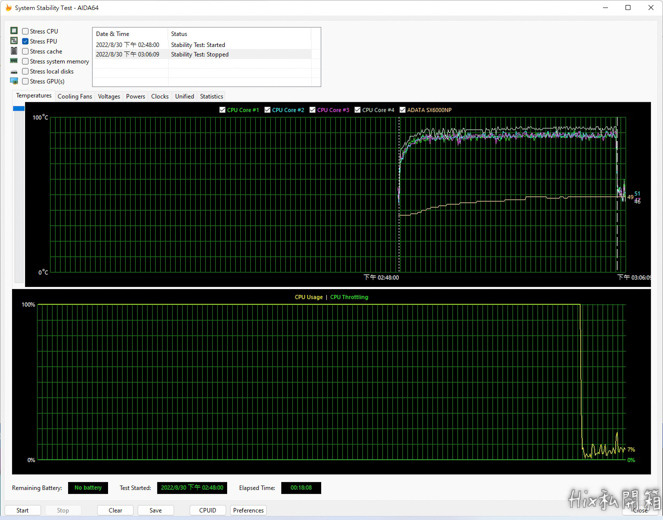This screenshot has height=520, width=663.
Task: Click the CPU Usage legend label
Action: click(309, 297)
